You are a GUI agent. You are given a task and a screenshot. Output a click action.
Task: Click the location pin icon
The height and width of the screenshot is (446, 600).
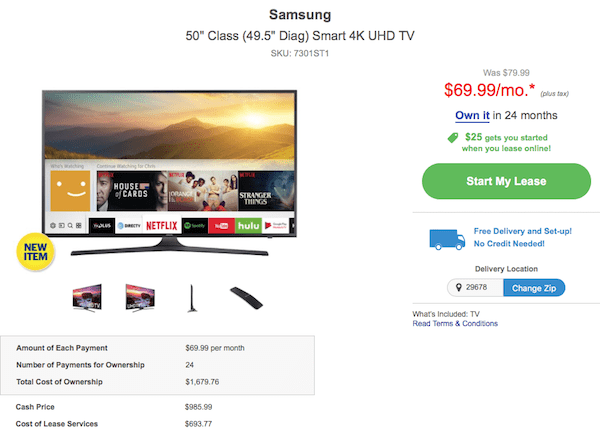click(457, 288)
